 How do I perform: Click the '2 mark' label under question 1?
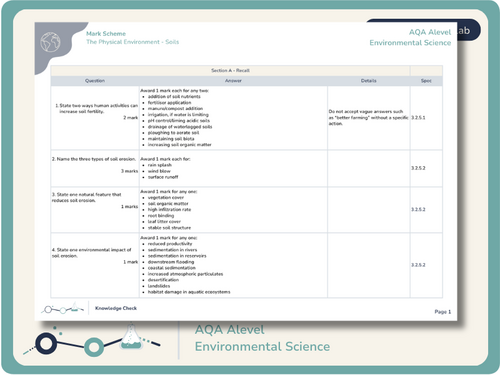coord(131,118)
